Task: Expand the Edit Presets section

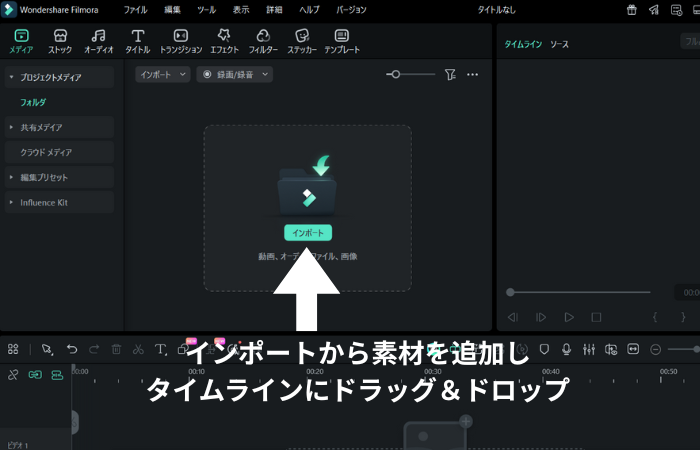Action: coord(11,177)
